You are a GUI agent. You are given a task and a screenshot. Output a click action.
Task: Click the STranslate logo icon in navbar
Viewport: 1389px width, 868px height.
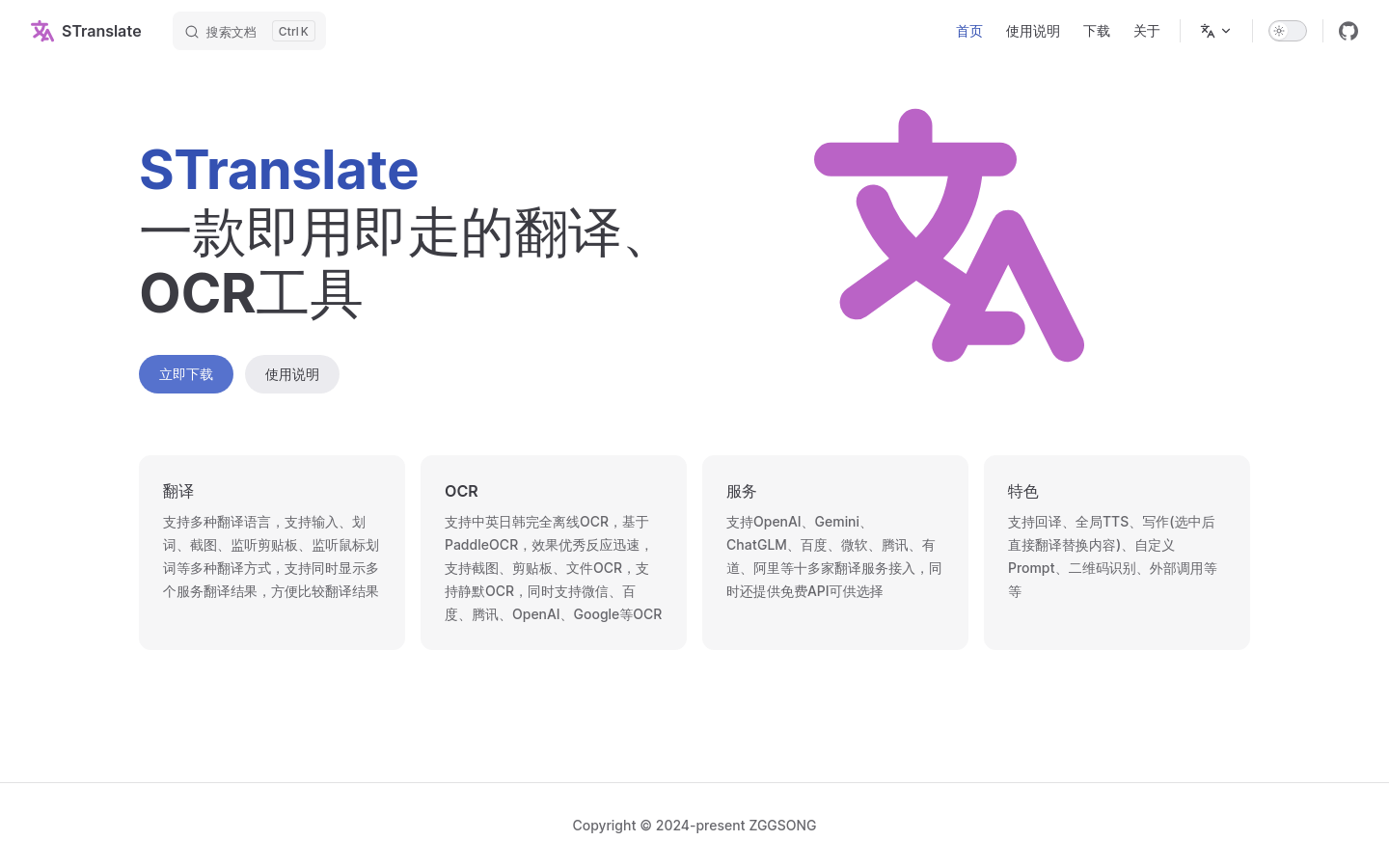[42, 31]
